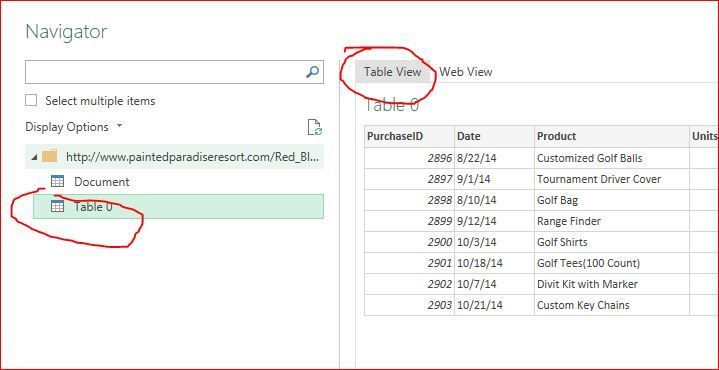Viewport: 719px width, 370px height.
Task: Click the Customized Golf Balls cell
Action: (612, 158)
